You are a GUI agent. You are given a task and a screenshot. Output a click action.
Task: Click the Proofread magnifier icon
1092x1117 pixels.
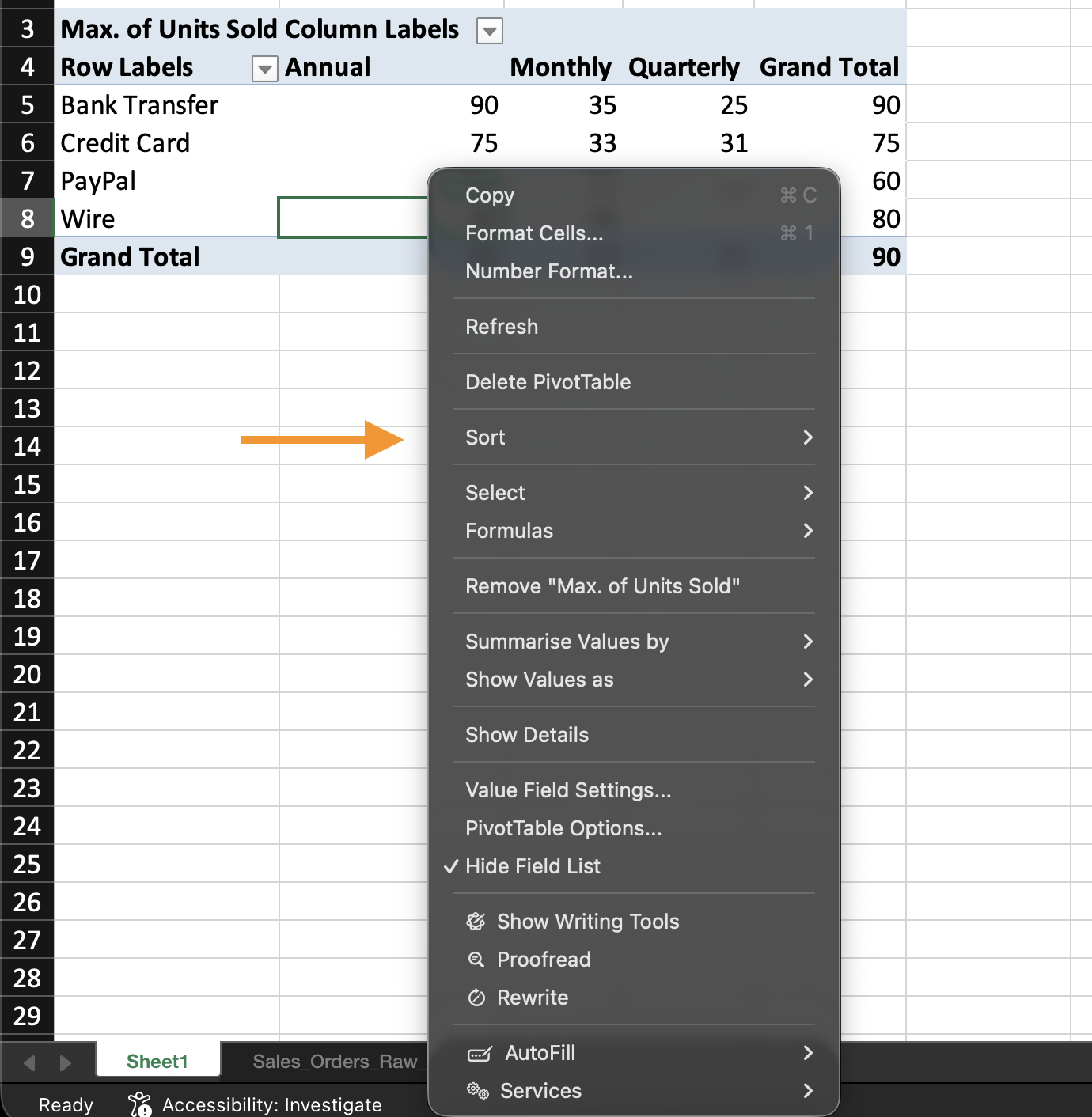(x=476, y=960)
